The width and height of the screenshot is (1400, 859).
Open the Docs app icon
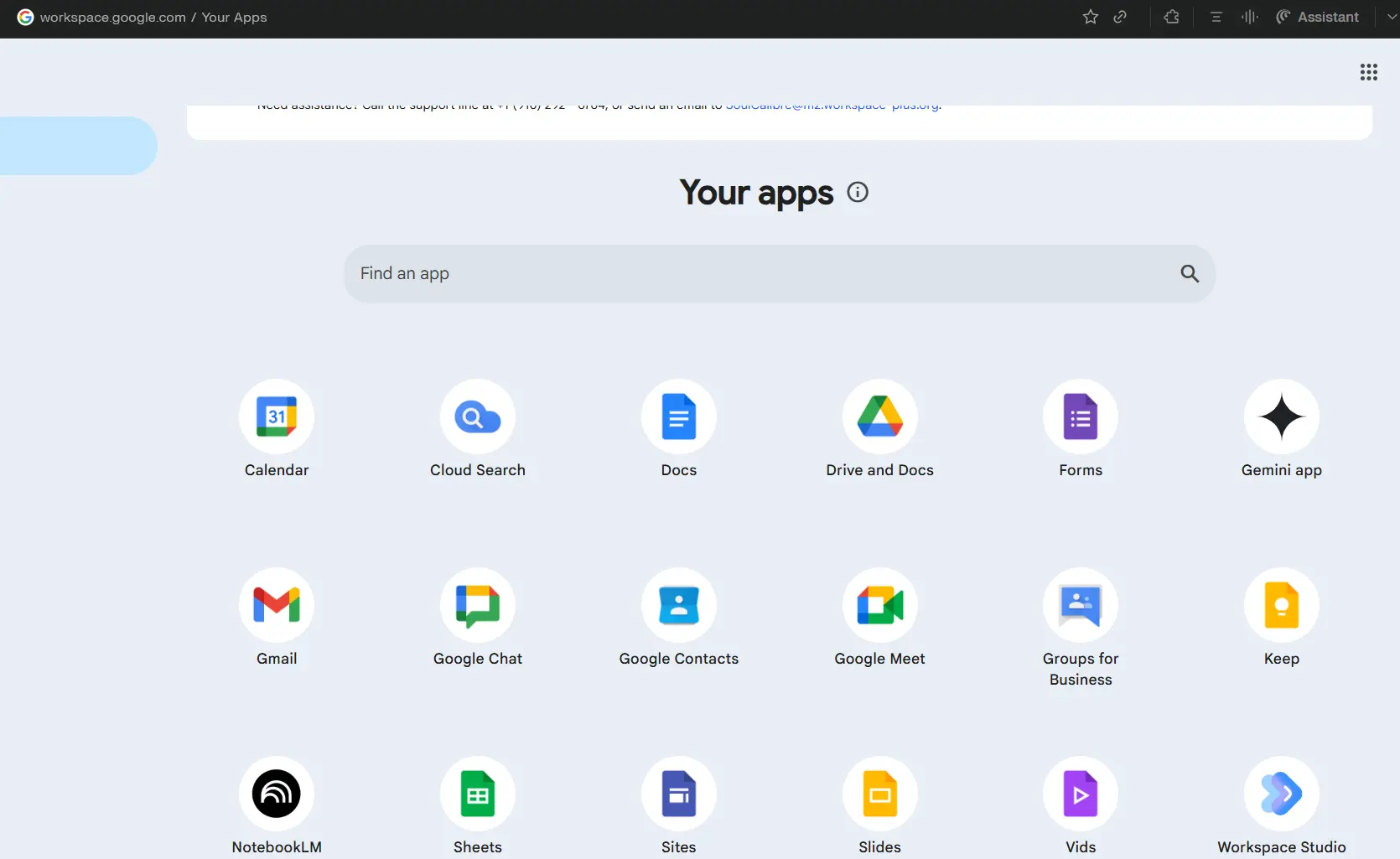coord(679,417)
